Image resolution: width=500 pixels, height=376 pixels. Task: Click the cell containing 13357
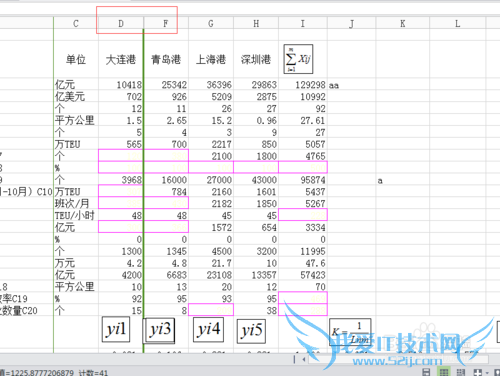(256, 275)
